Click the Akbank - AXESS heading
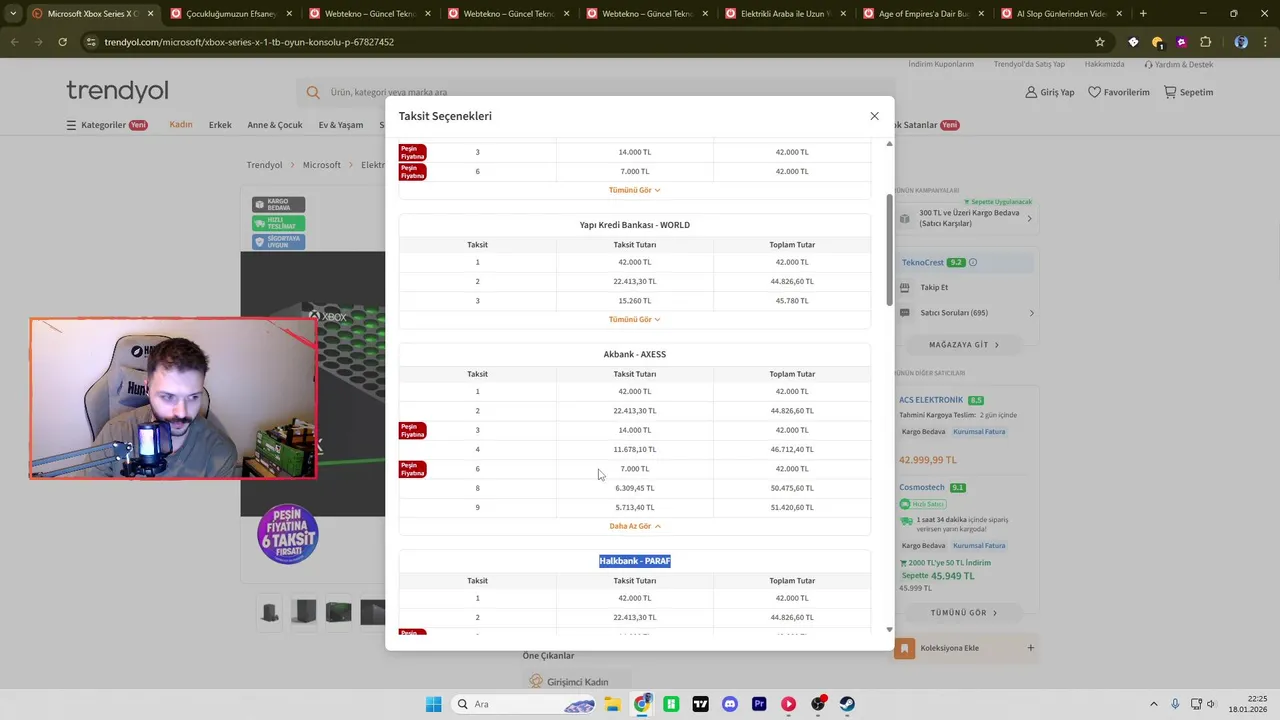Image resolution: width=1280 pixels, height=720 pixels. click(x=635, y=354)
